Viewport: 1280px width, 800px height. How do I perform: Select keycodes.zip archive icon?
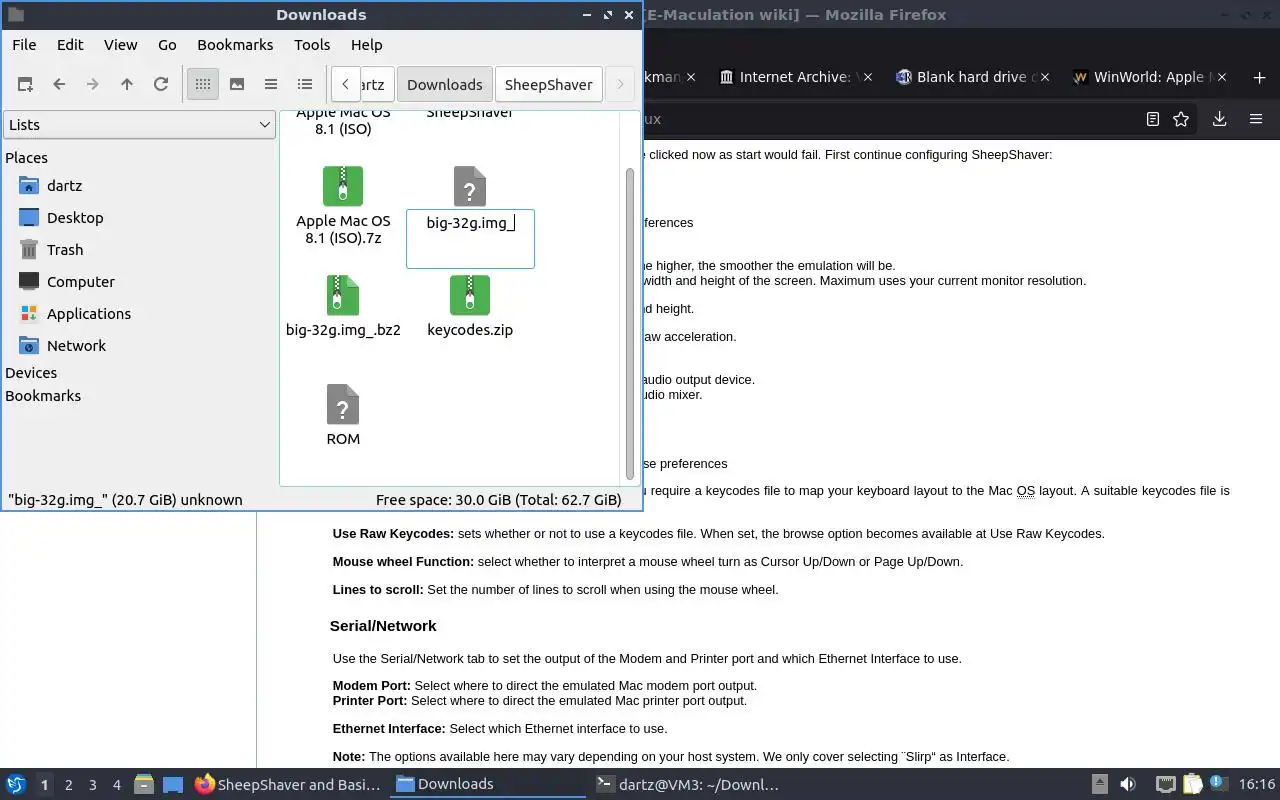pos(470,295)
